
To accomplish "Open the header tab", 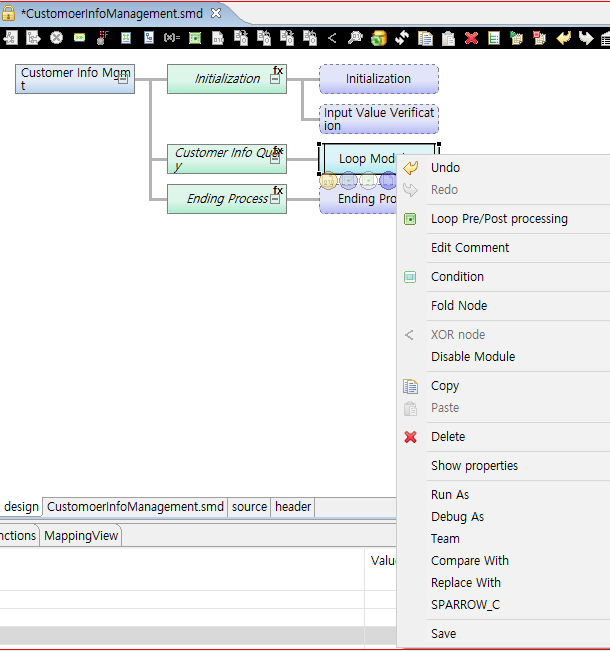I will point(293,507).
